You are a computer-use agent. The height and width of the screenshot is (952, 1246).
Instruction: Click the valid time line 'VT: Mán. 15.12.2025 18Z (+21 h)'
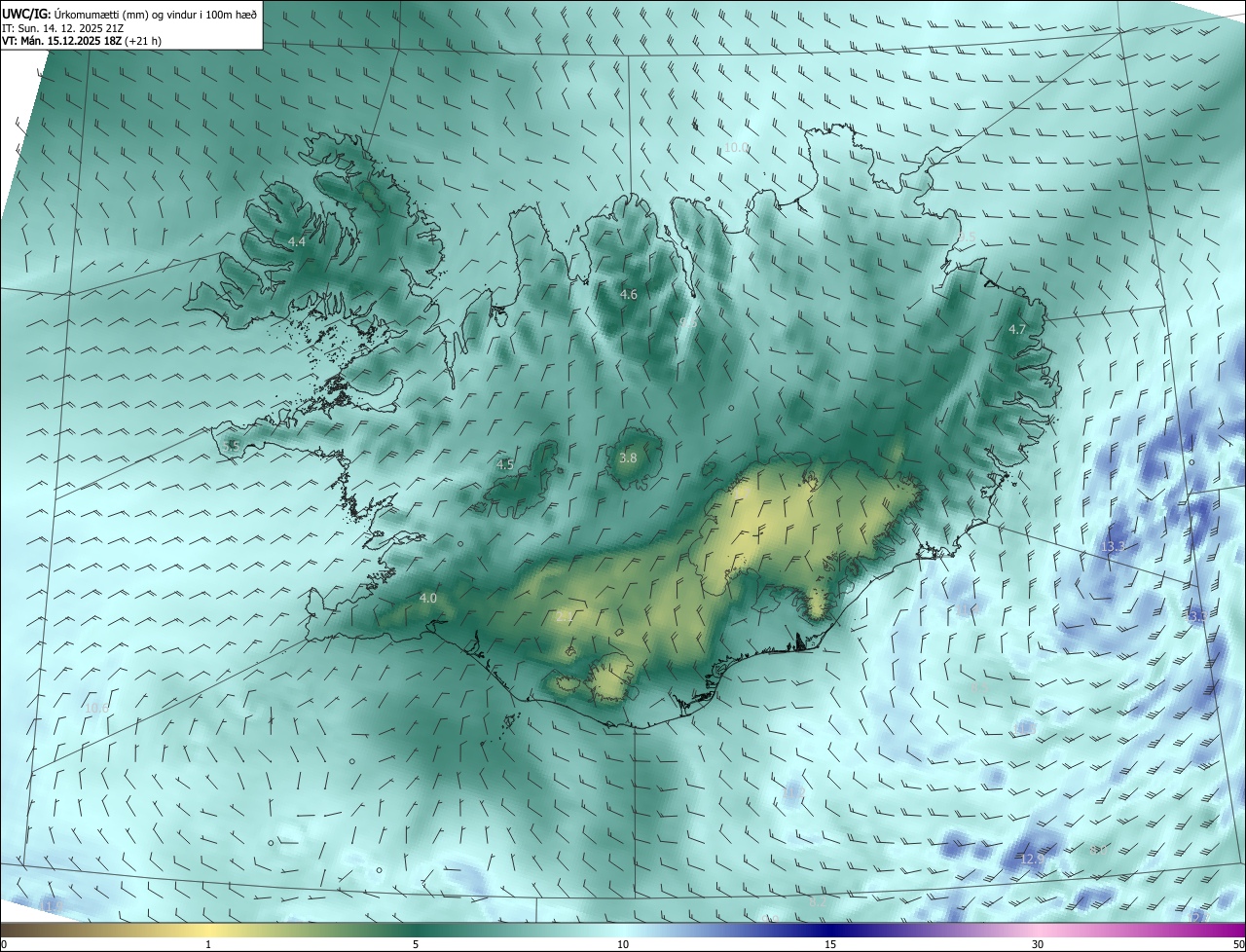point(82,41)
